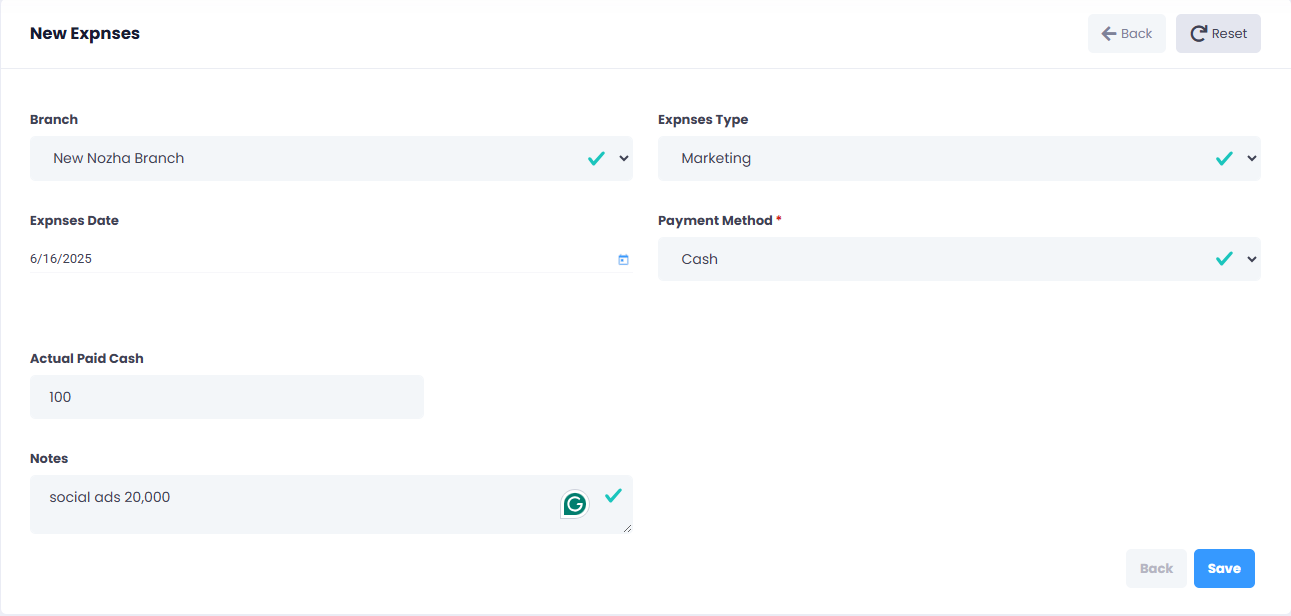Click the Actual Paid Cash label
This screenshot has height=616, width=1291.
pos(87,358)
